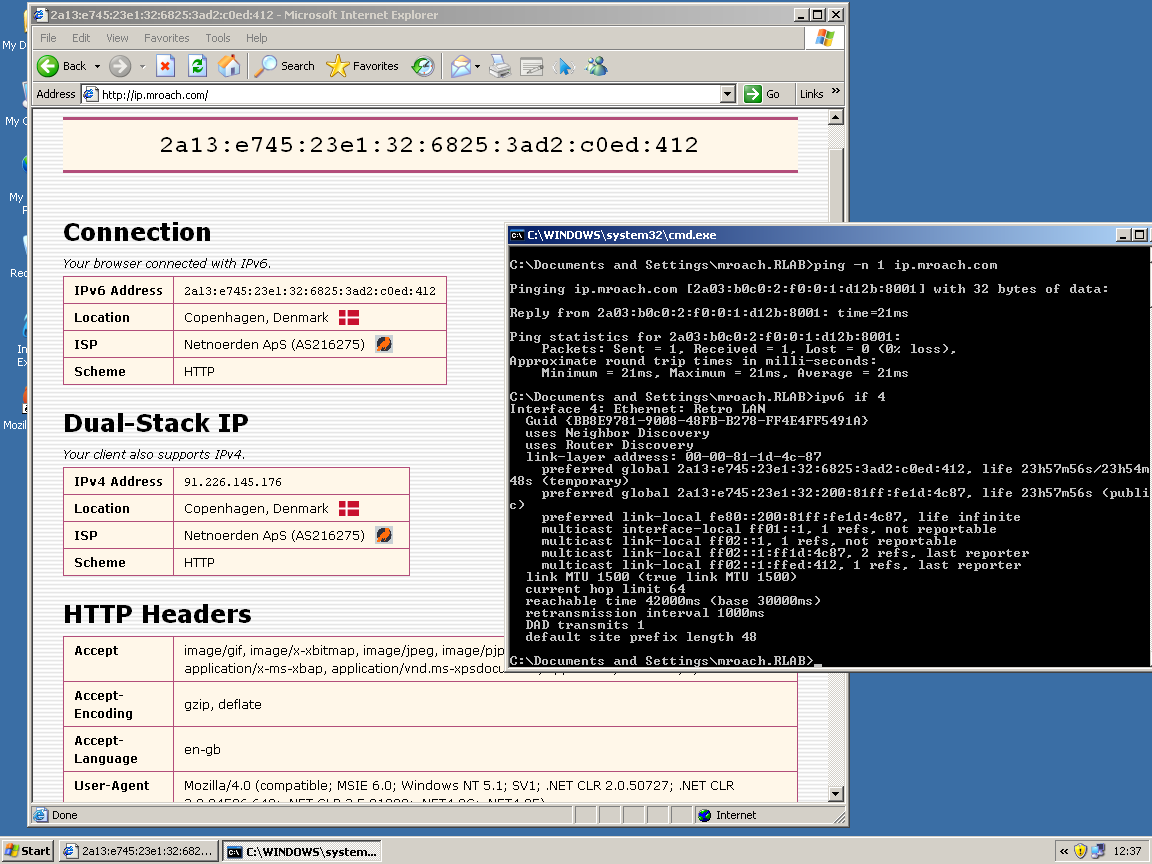1152x864 pixels.
Task: Click the Links toolbar label
Action: coord(811,94)
